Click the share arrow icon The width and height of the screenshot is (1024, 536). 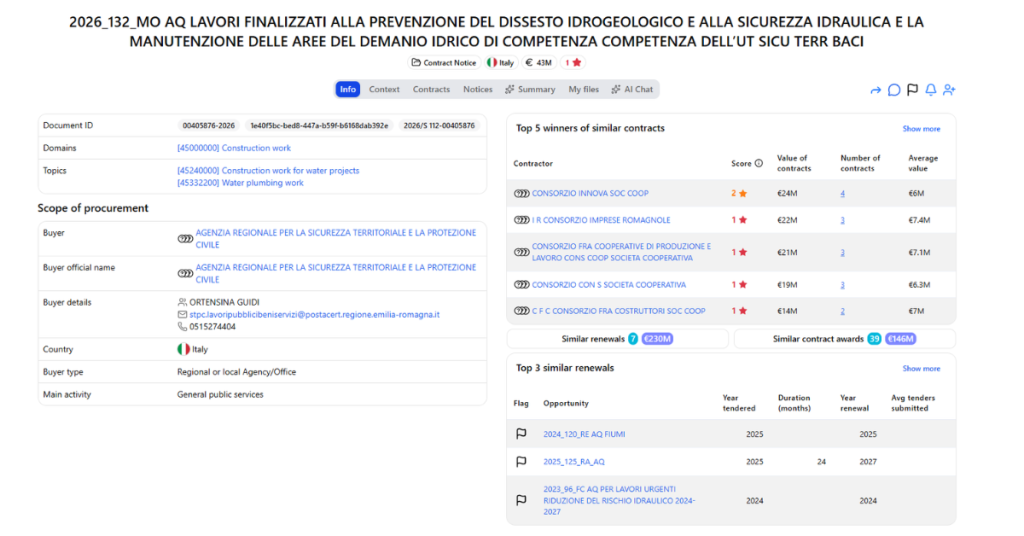876,90
